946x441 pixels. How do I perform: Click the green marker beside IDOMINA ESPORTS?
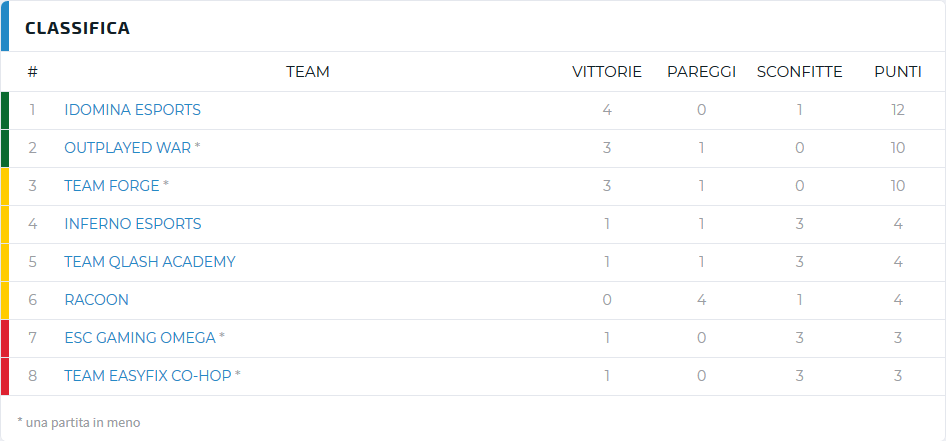point(5,110)
